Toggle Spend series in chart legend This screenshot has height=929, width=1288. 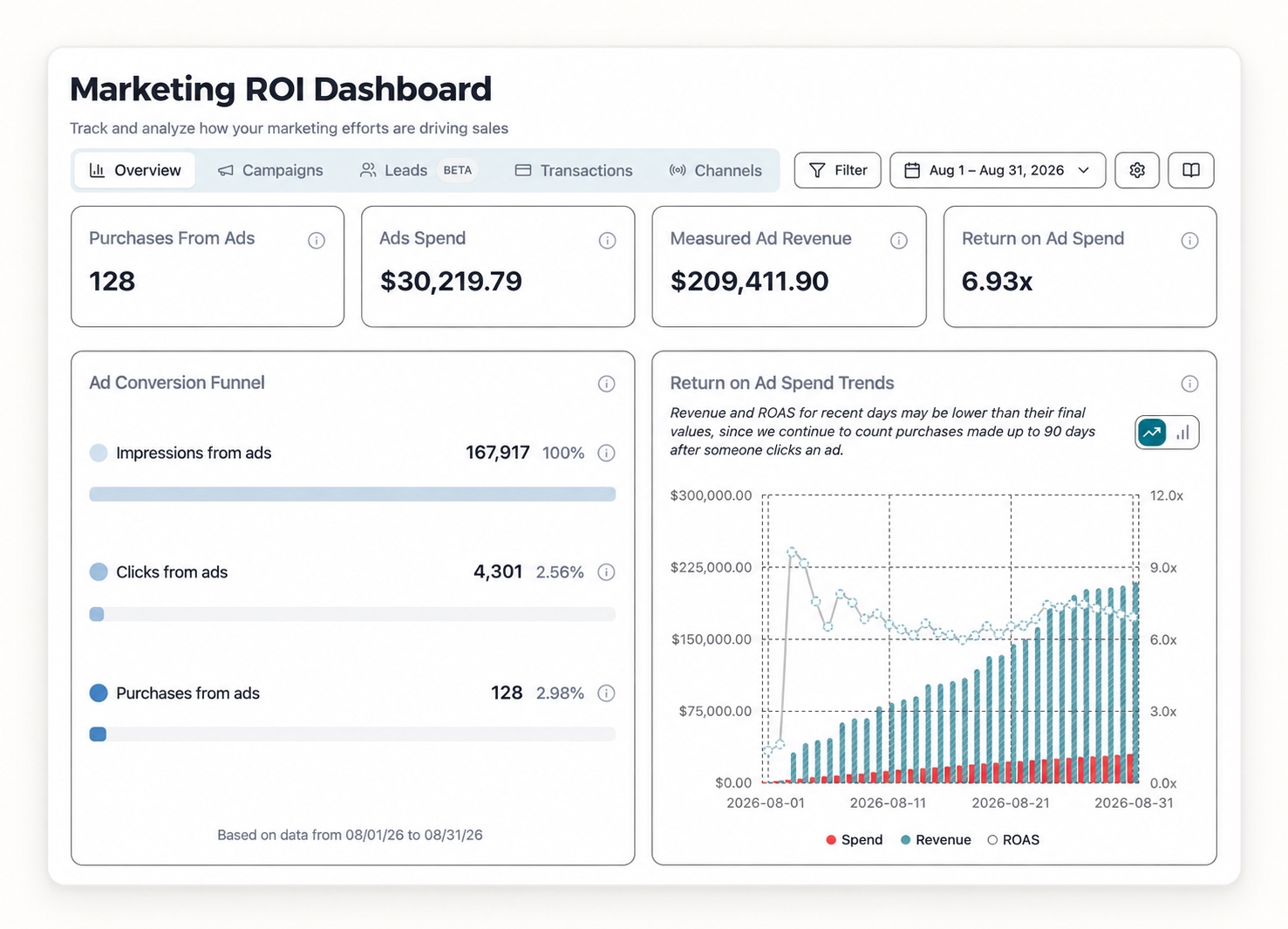pos(855,840)
